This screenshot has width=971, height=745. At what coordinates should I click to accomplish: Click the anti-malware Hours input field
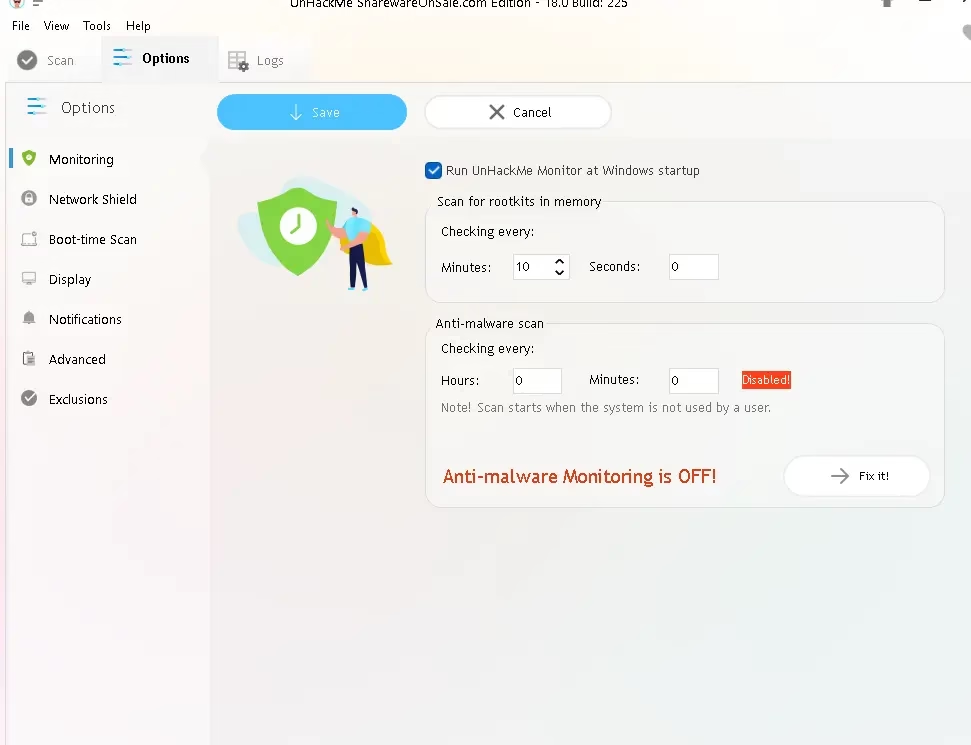[x=537, y=381]
